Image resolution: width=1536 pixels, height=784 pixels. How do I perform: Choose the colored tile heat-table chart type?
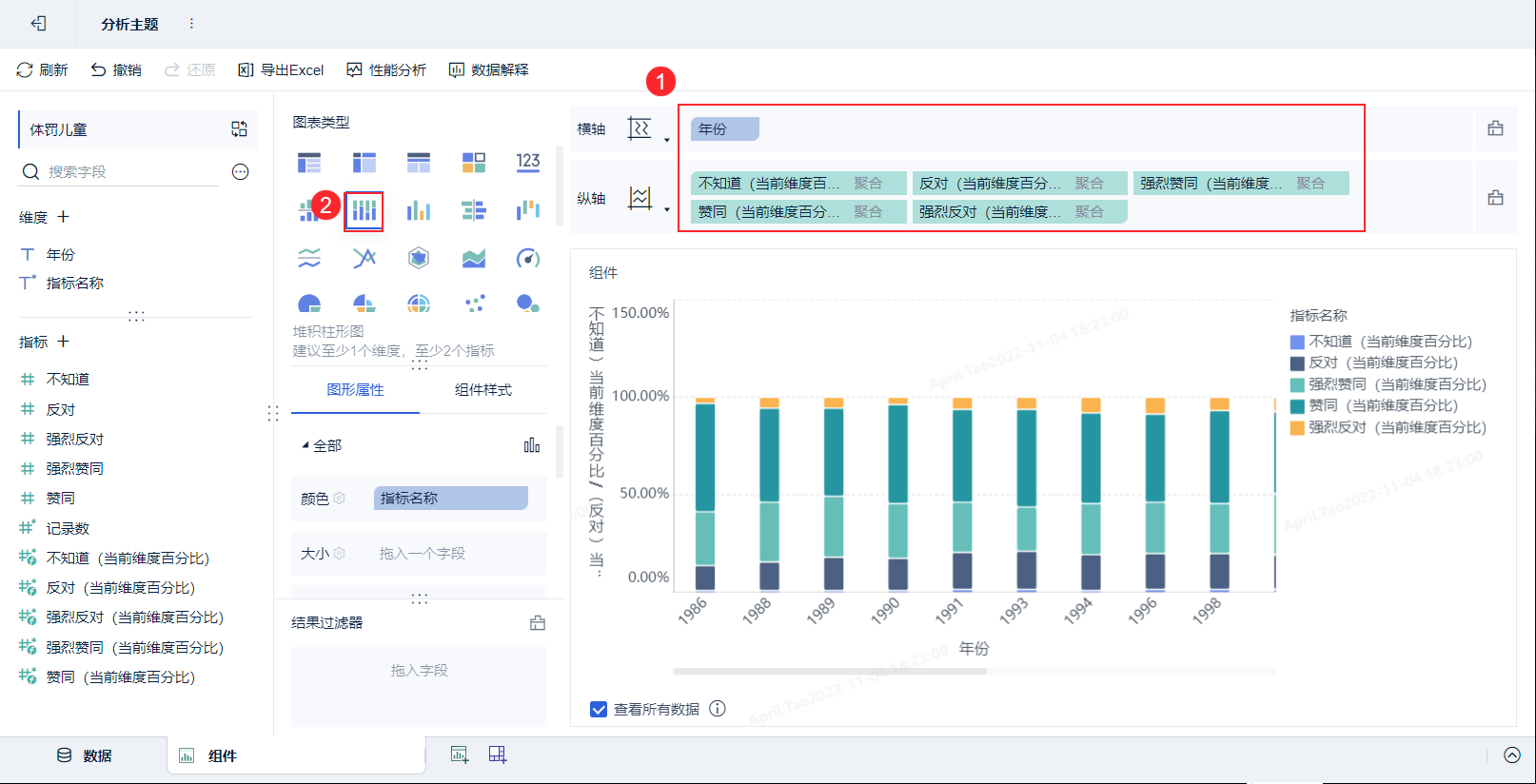coord(474,163)
